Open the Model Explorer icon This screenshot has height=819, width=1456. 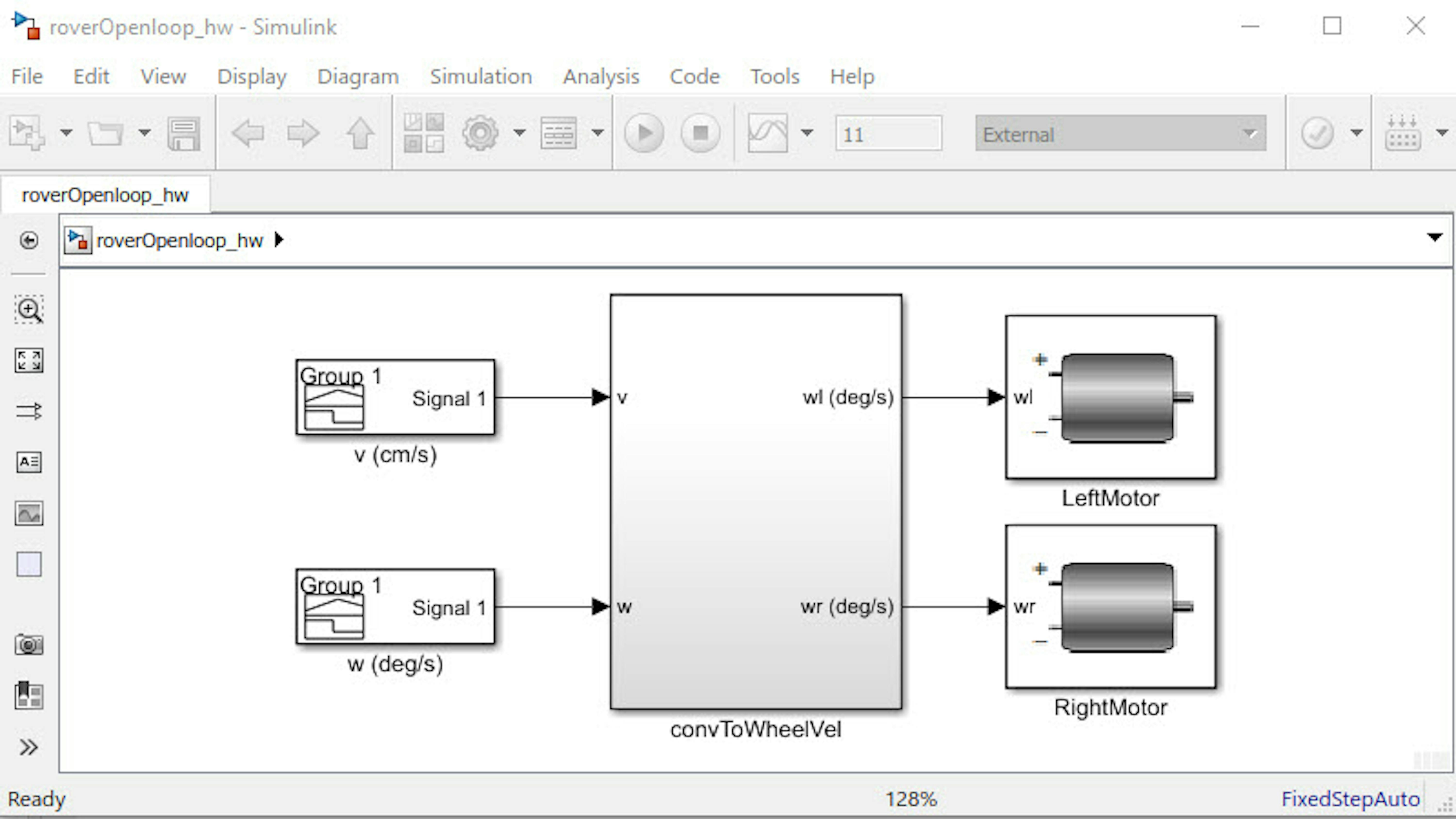tap(558, 133)
